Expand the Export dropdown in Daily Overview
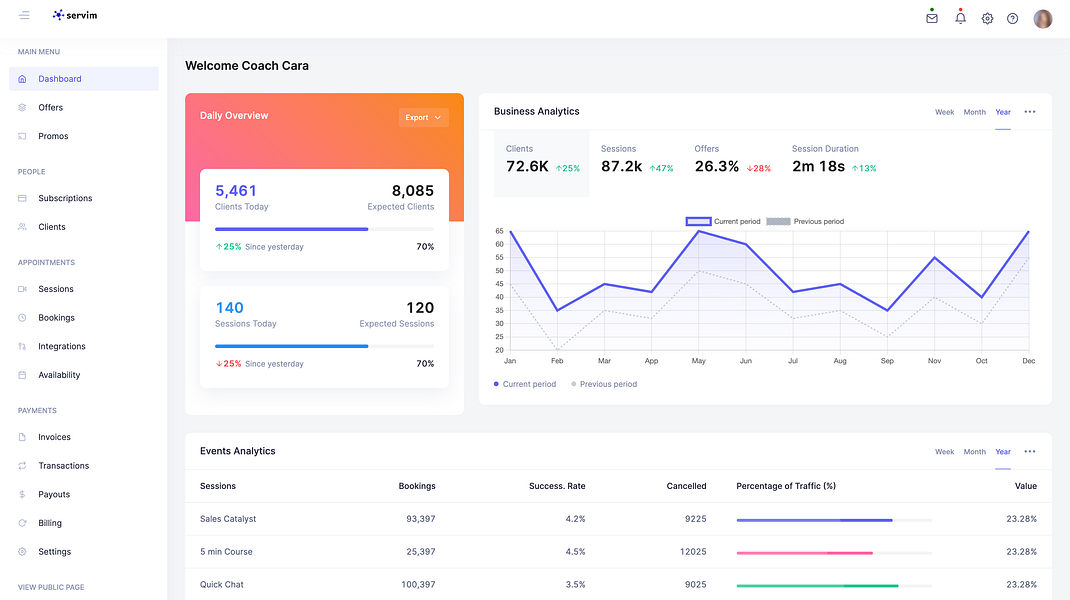This screenshot has width=1070, height=600. 423,117
